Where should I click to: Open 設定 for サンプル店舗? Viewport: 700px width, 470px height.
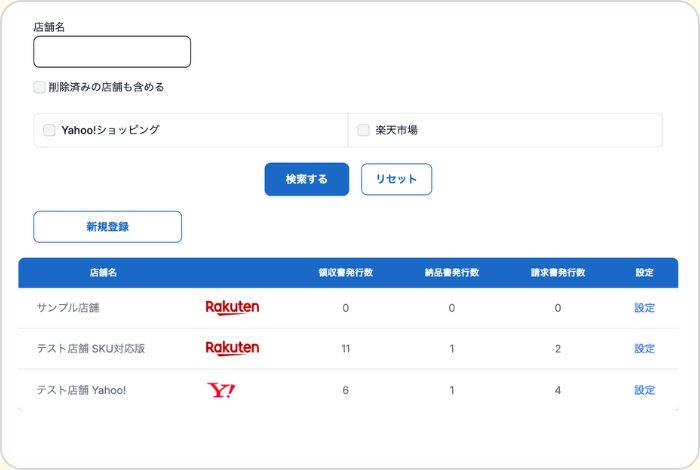pyautogui.click(x=644, y=308)
